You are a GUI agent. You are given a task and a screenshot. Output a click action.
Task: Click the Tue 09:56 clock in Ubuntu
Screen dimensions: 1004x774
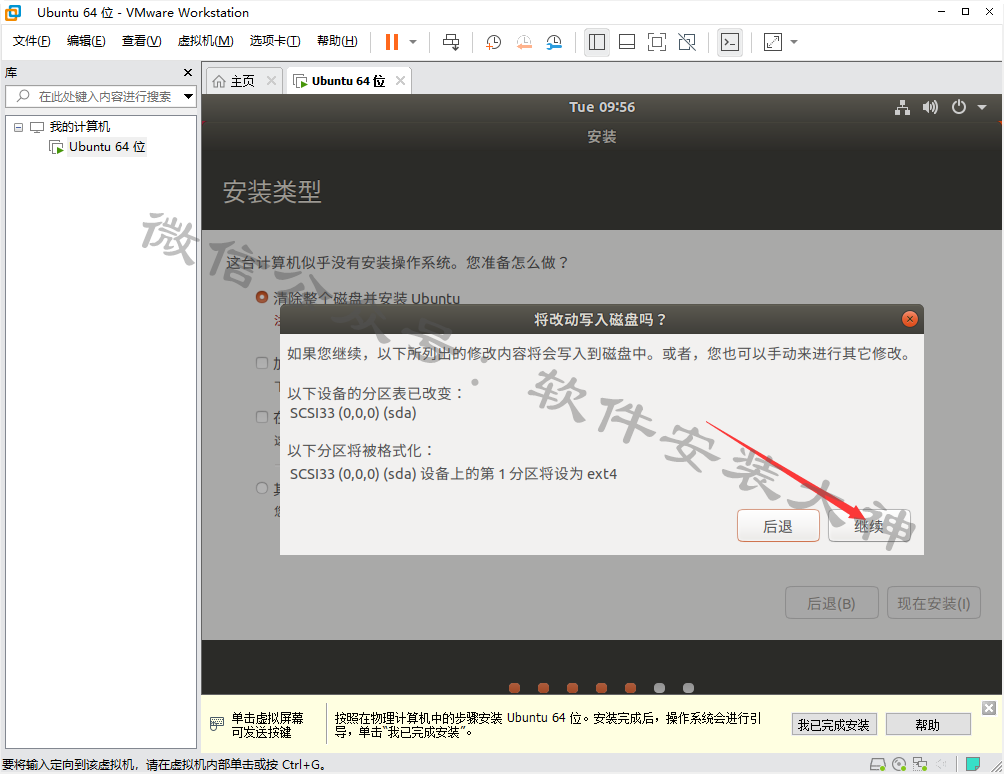(x=602, y=107)
